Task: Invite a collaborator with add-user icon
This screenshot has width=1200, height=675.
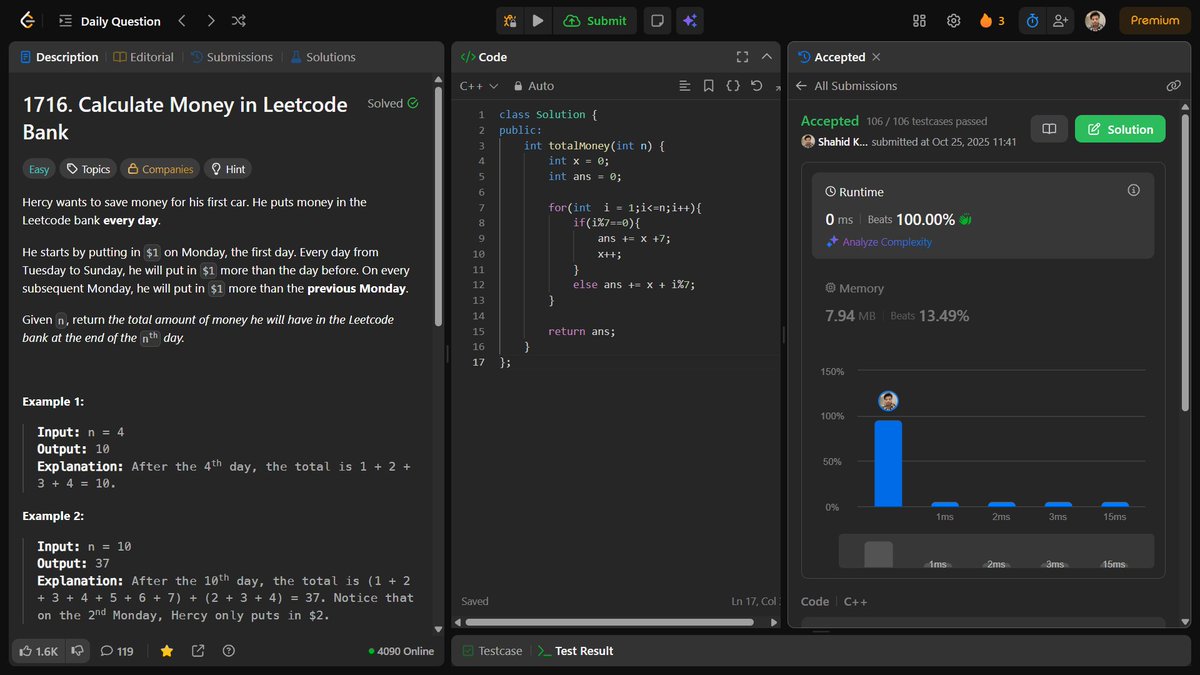Action: (x=1060, y=20)
